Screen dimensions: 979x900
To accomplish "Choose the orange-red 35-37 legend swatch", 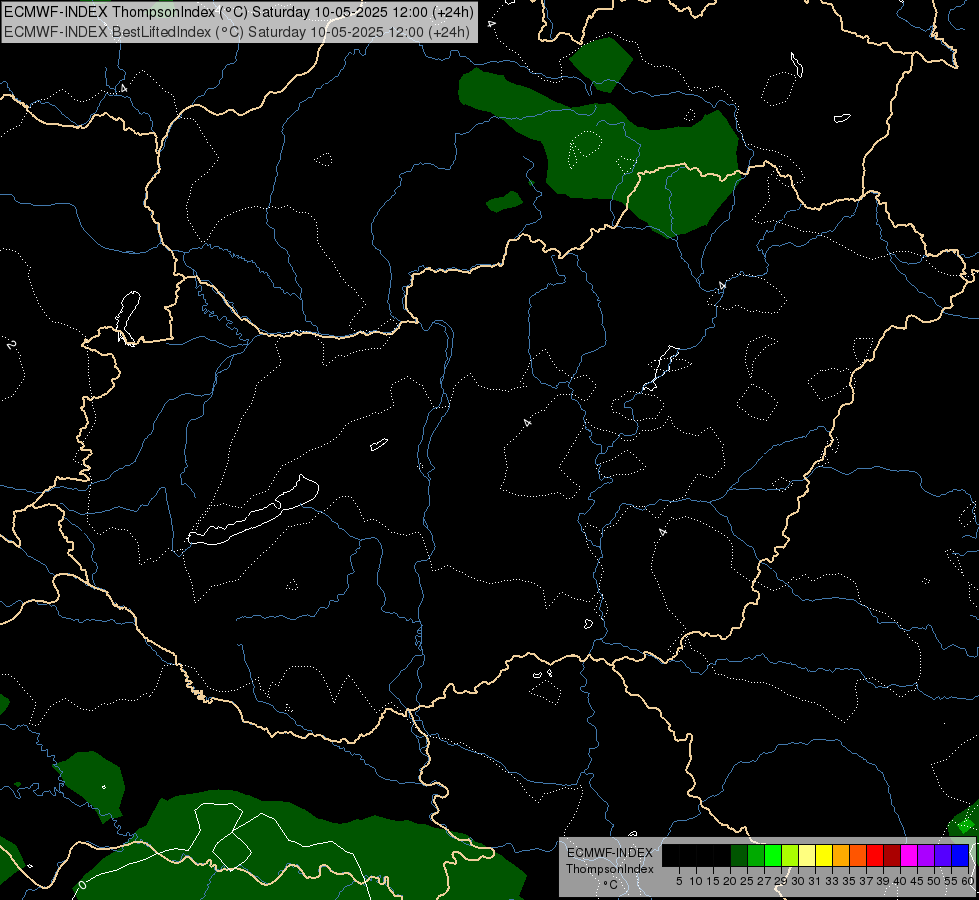I will coord(858,855).
